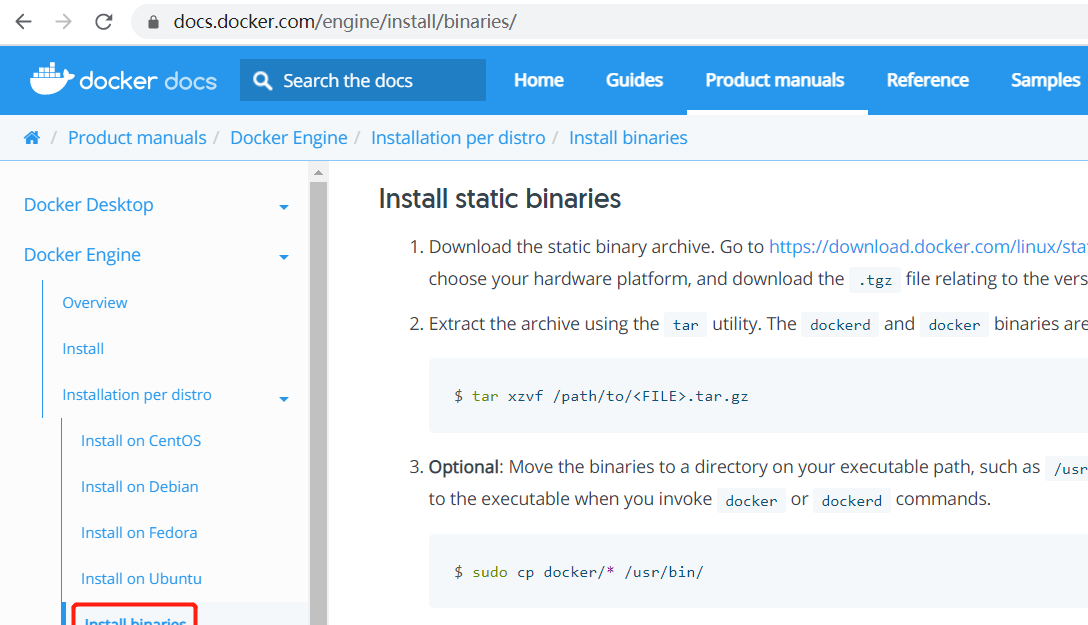The image size is (1088, 625).
Task: Click the Install binaries breadcrumb link
Action: [628, 138]
